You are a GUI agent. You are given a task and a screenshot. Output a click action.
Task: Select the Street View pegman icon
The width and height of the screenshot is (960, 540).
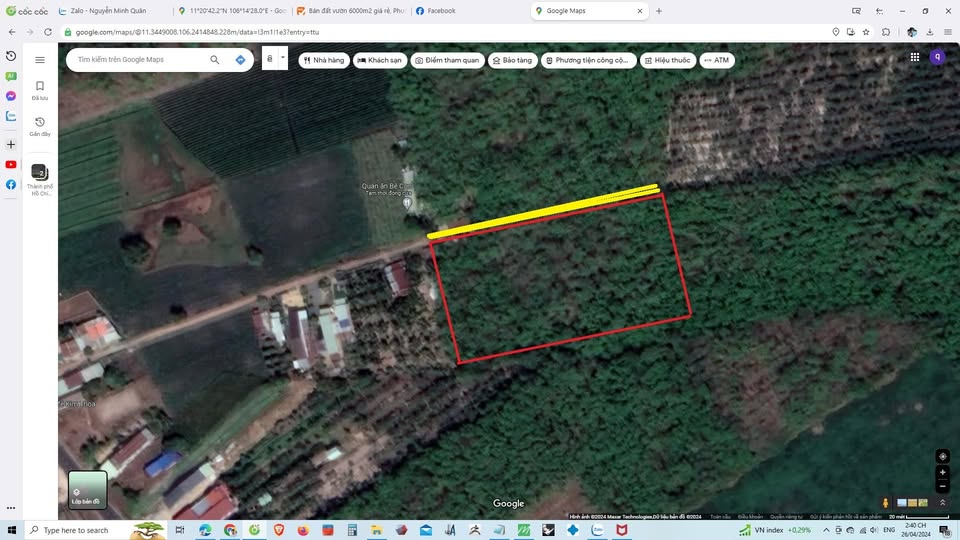886,502
